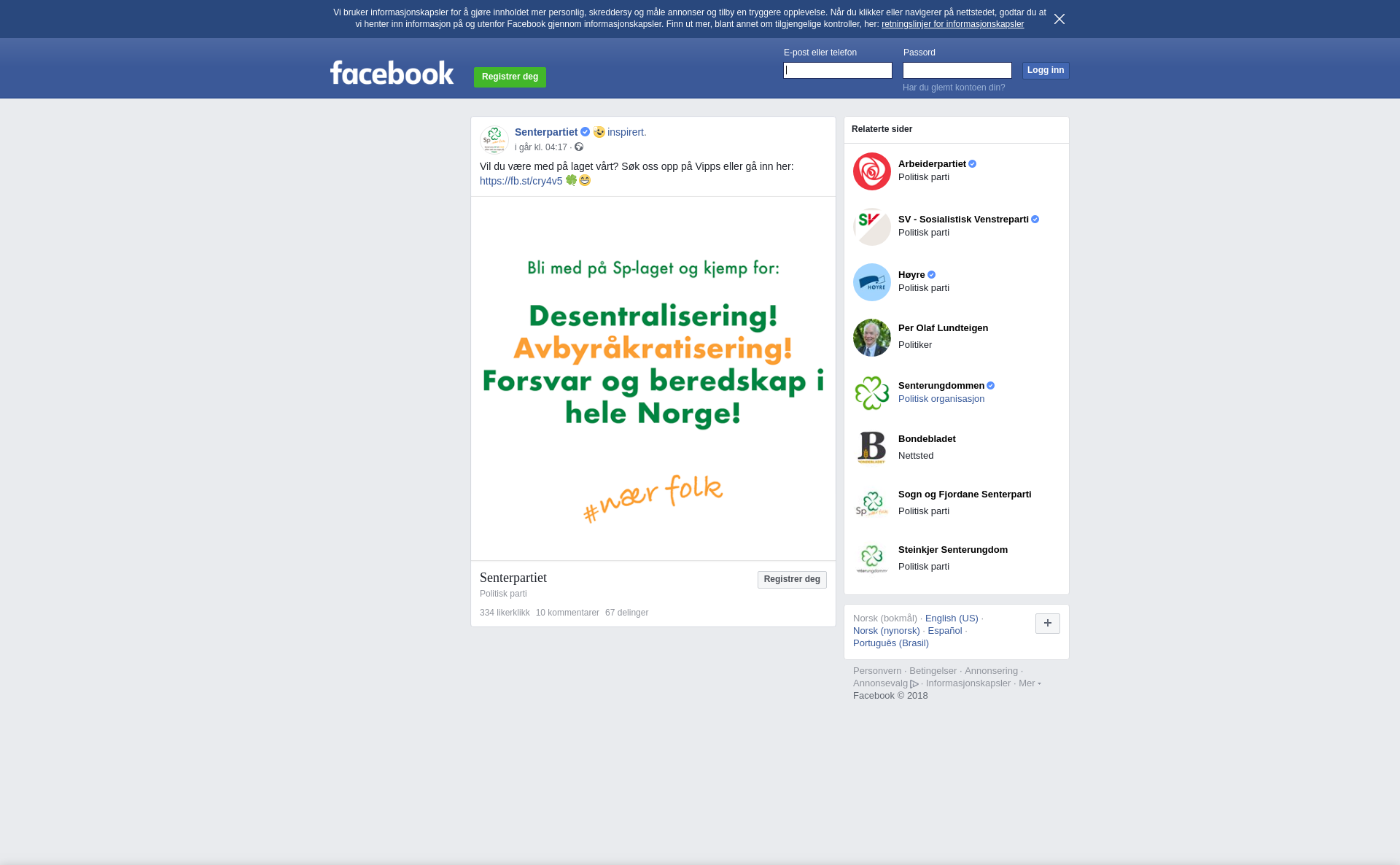This screenshot has width=1400, height=865.
Task: Click the 10 kommentarer count
Action: pos(567,613)
